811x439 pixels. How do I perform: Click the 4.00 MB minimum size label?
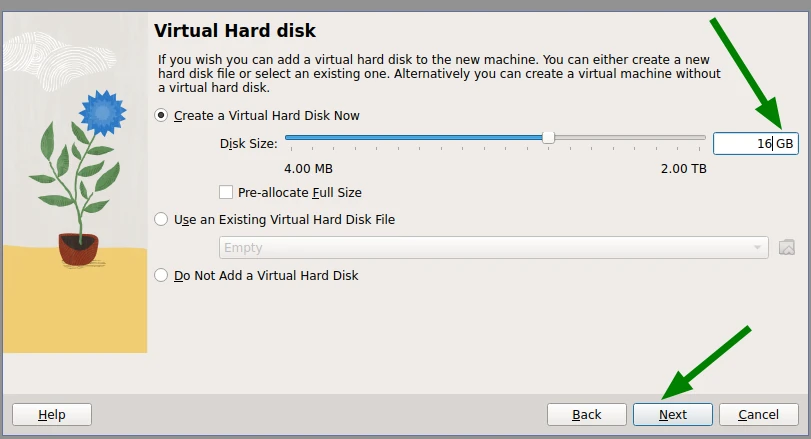click(308, 168)
